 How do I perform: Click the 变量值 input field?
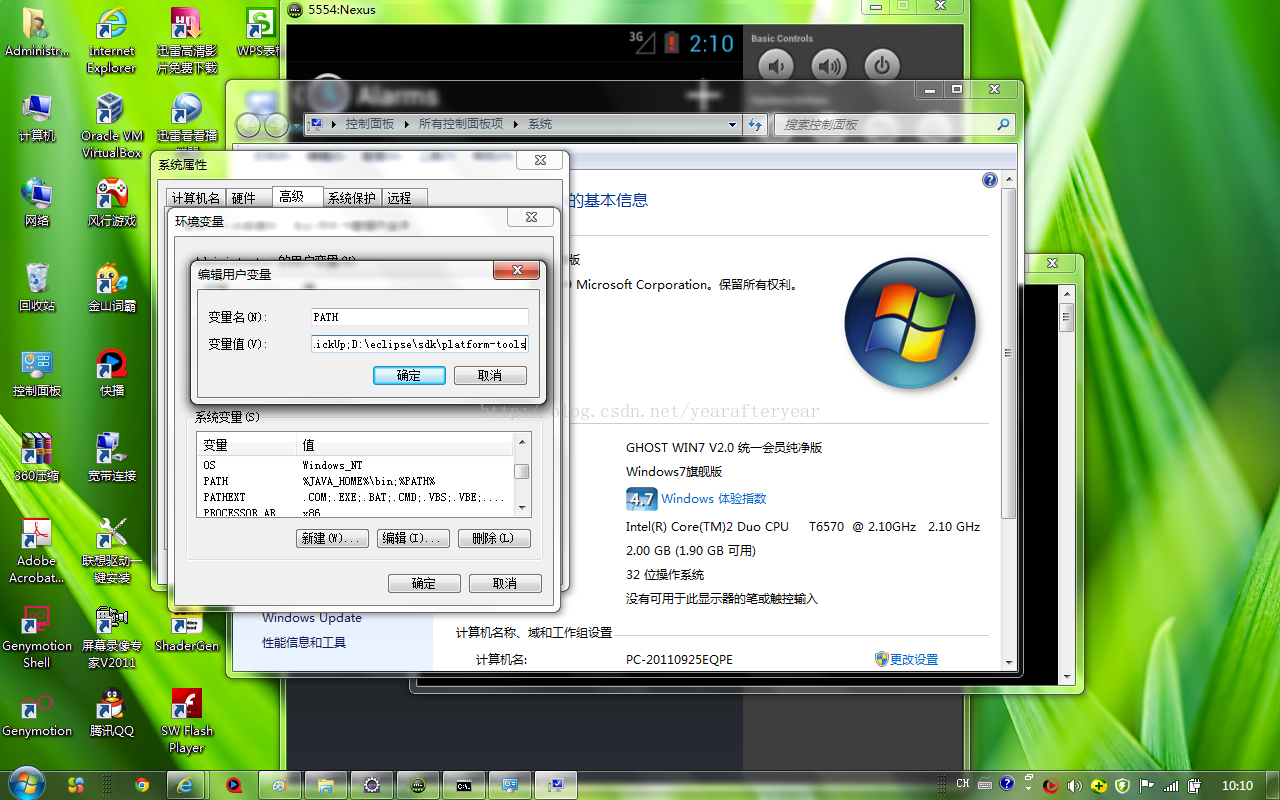coord(420,344)
